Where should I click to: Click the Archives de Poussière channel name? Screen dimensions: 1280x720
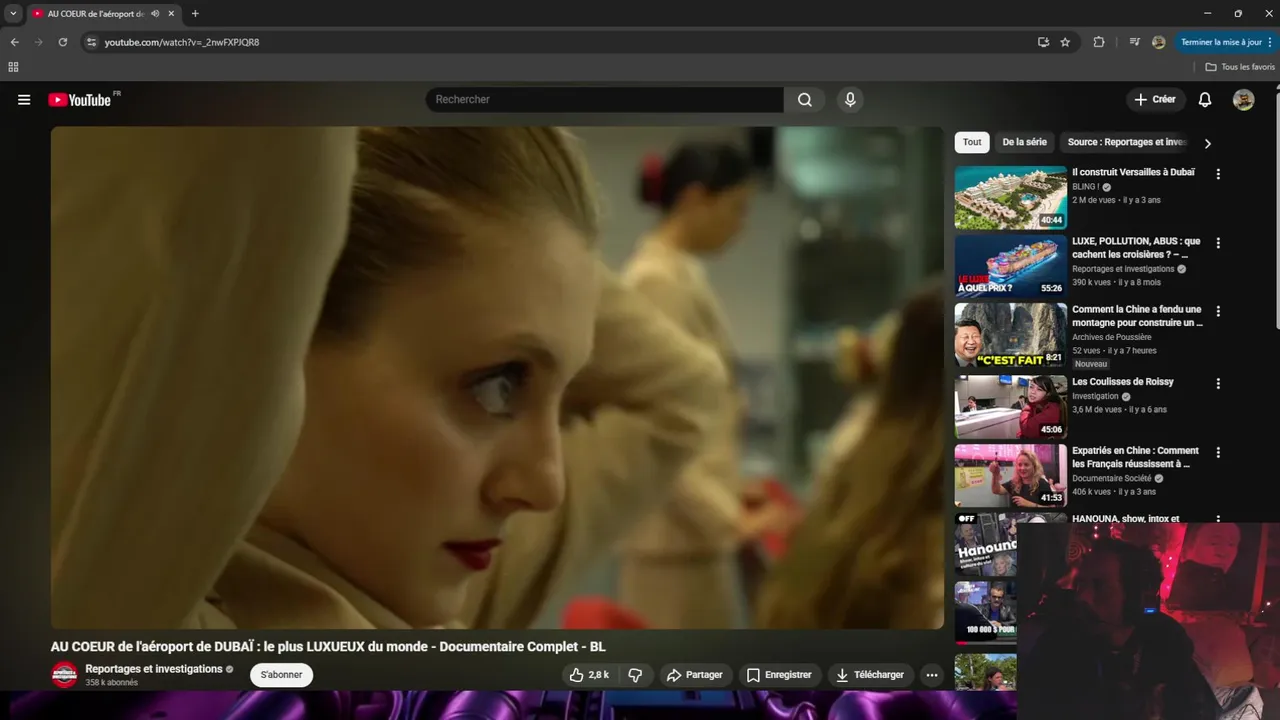(x=1112, y=337)
